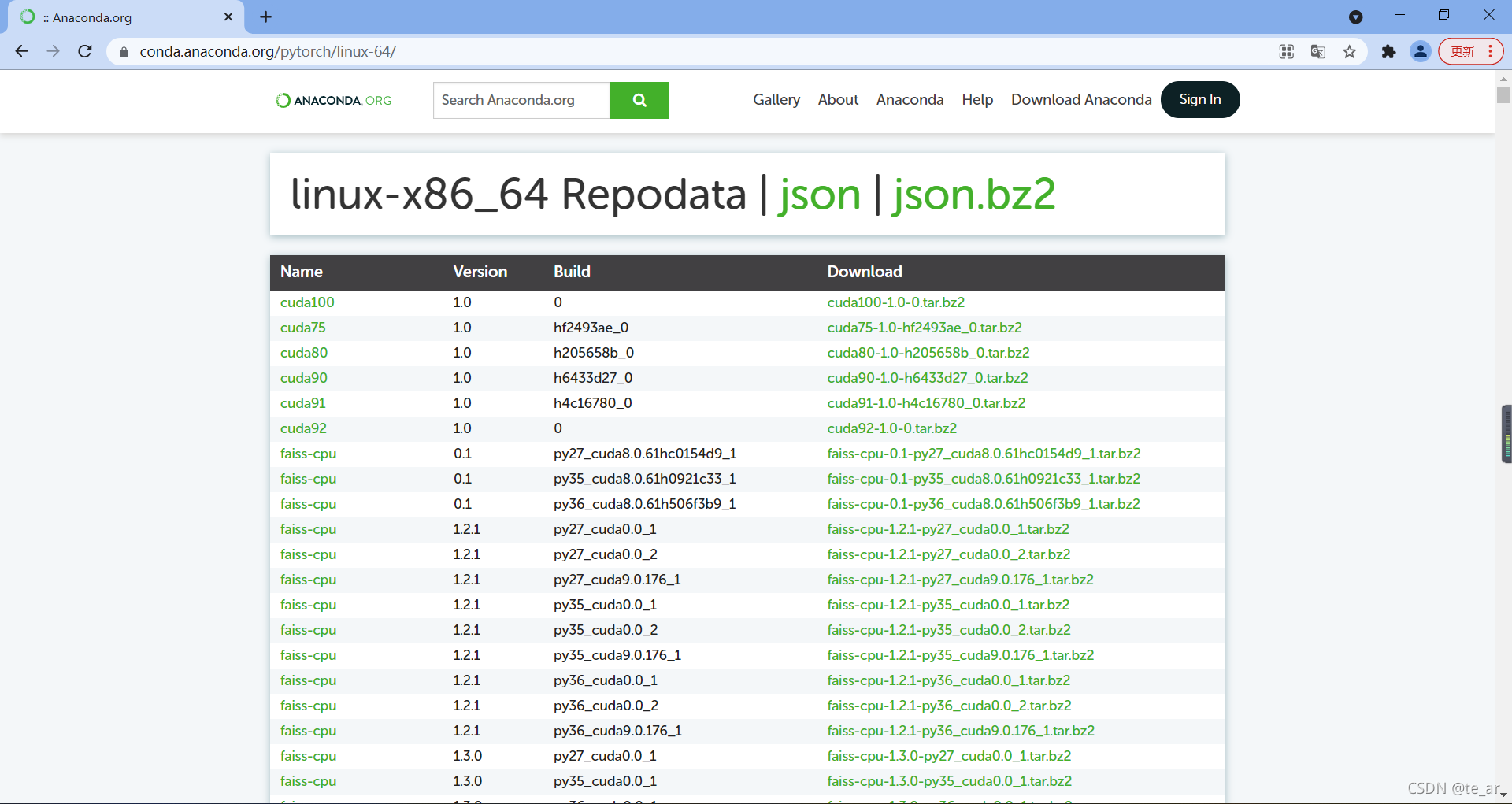Viewport: 1512px width, 804px height.
Task: Open the cuda100 package name
Action: pyautogui.click(x=307, y=302)
